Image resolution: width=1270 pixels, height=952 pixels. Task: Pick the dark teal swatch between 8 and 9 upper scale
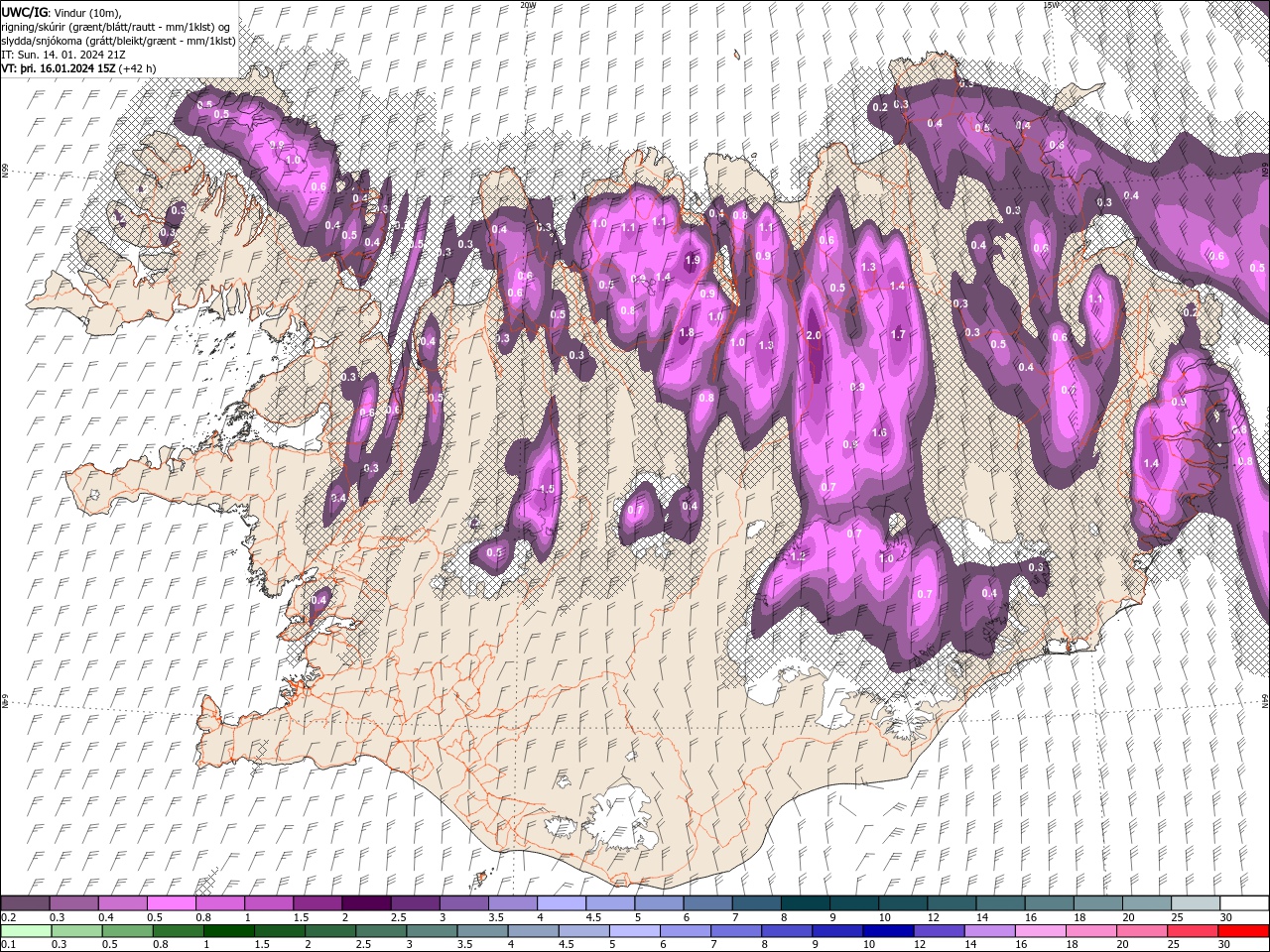(x=805, y=903)
